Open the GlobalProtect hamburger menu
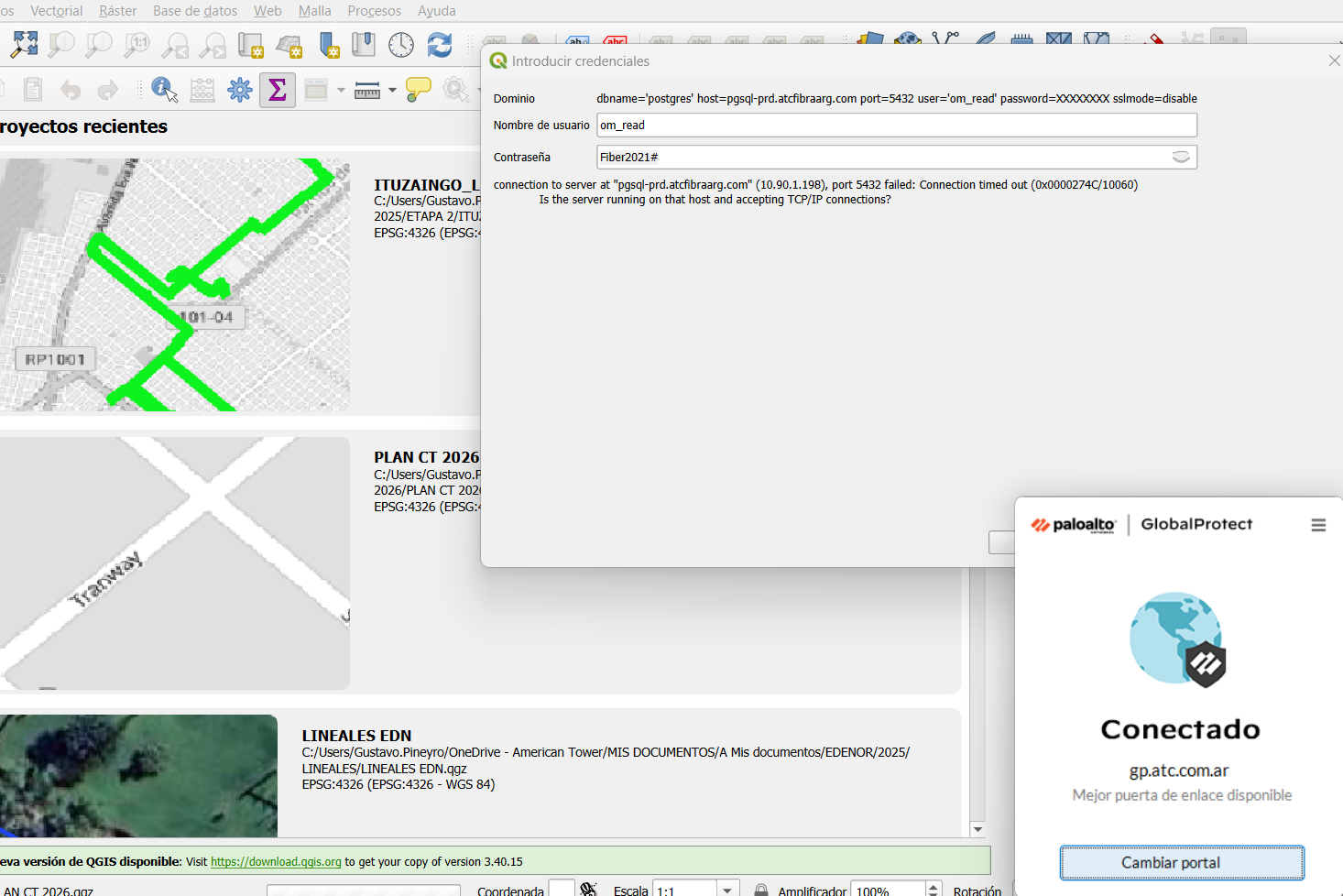The image size is (1343, 896). [x=1318, y=525]
